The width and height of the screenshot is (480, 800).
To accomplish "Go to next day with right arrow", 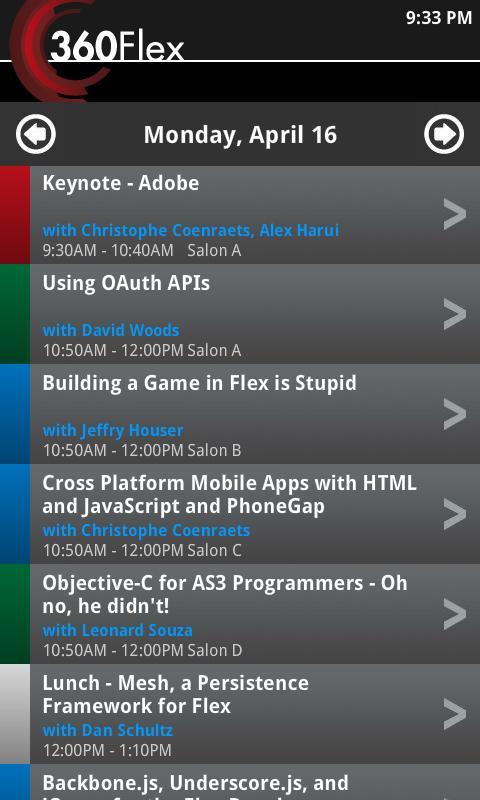I will coord(444,134).
